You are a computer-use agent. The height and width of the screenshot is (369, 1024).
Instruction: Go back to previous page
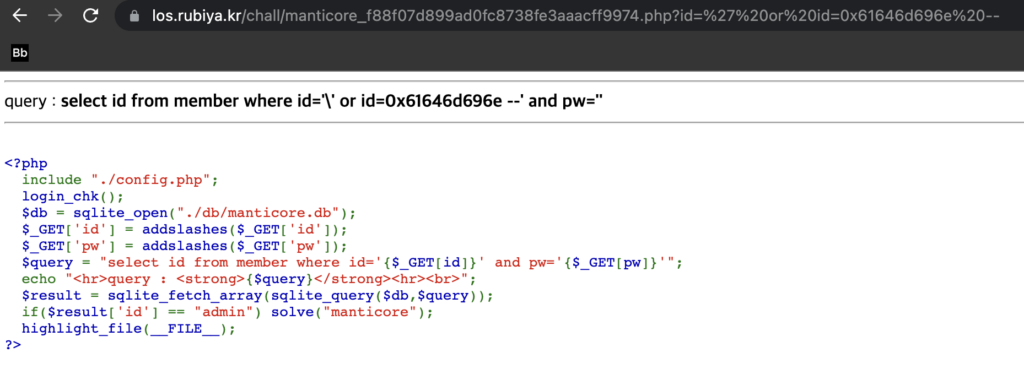click(x=20, y=16)
